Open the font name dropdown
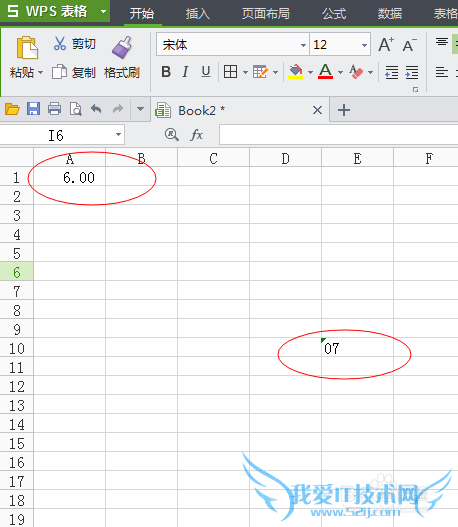 [303, 45]
